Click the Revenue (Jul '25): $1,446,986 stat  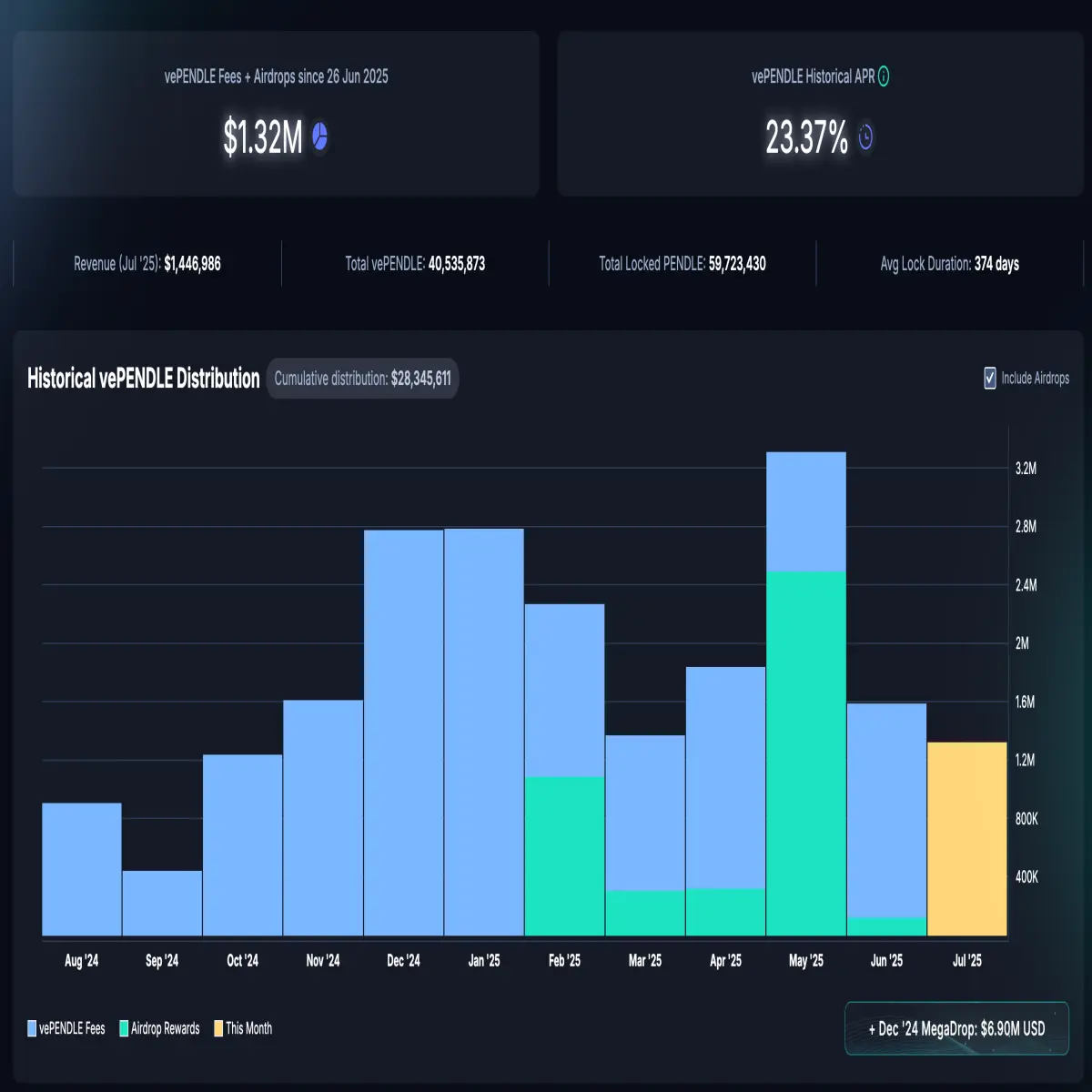coord(147,264)
